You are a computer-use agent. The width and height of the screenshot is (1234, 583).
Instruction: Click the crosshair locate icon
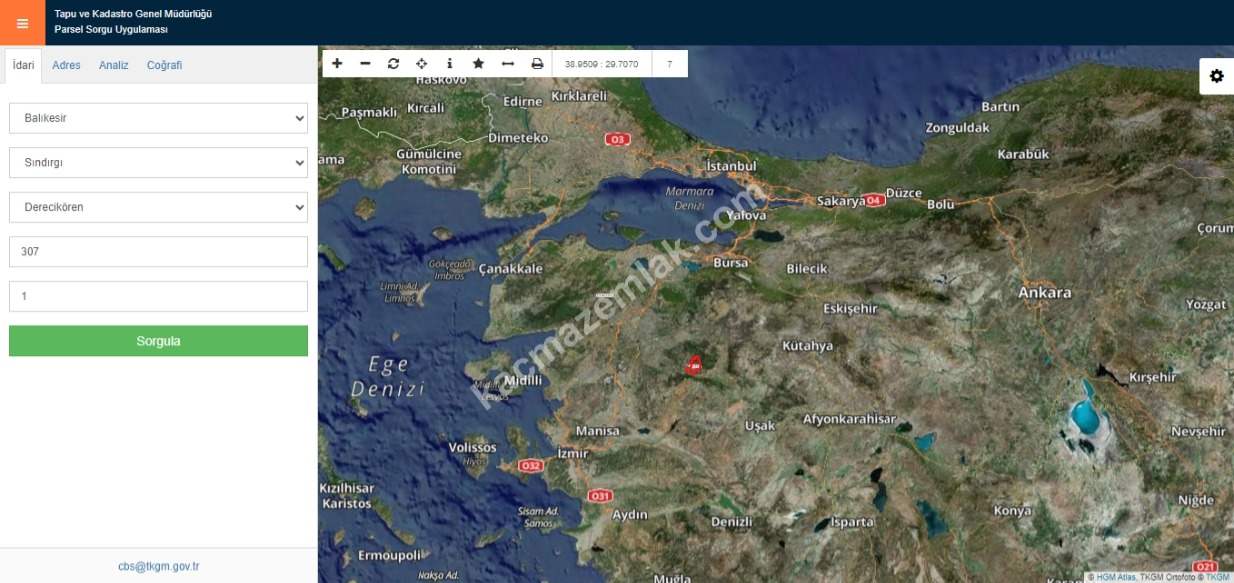pos(421,64)
